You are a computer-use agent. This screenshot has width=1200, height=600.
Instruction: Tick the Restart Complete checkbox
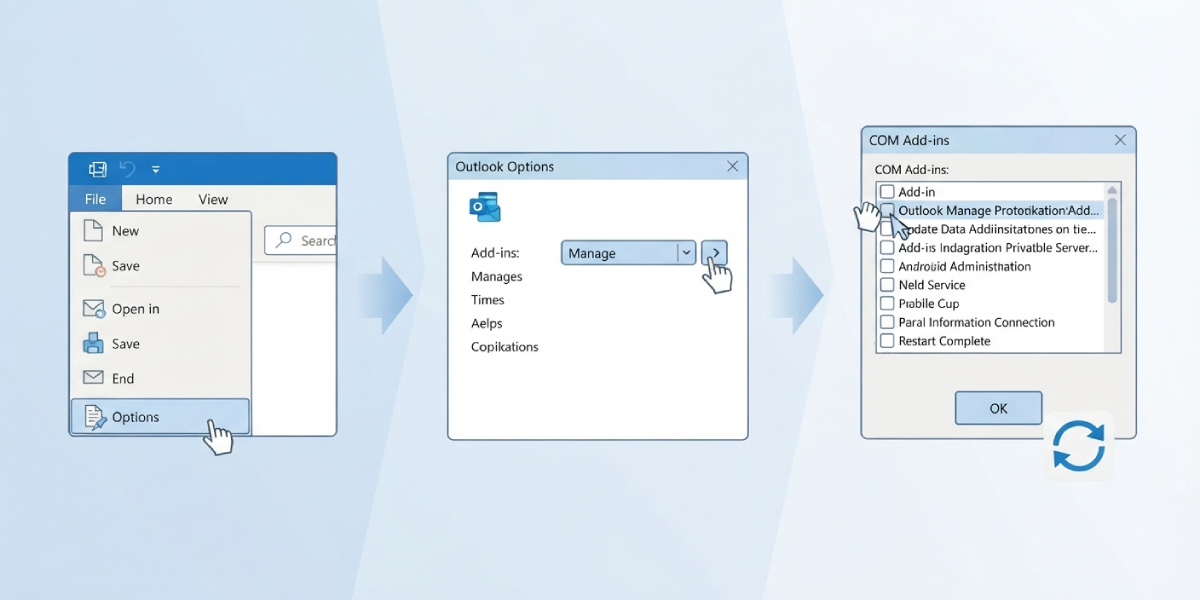point(887,341)
